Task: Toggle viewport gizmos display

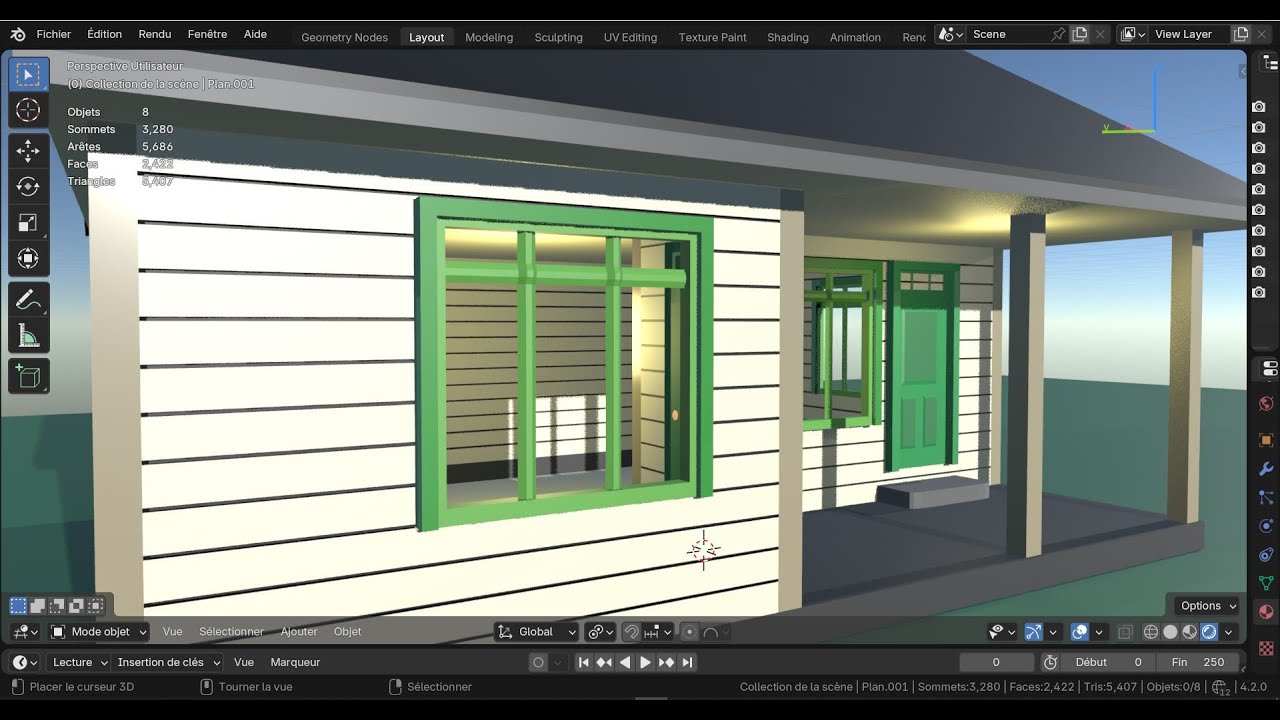Action: [x=1034, y=632]
